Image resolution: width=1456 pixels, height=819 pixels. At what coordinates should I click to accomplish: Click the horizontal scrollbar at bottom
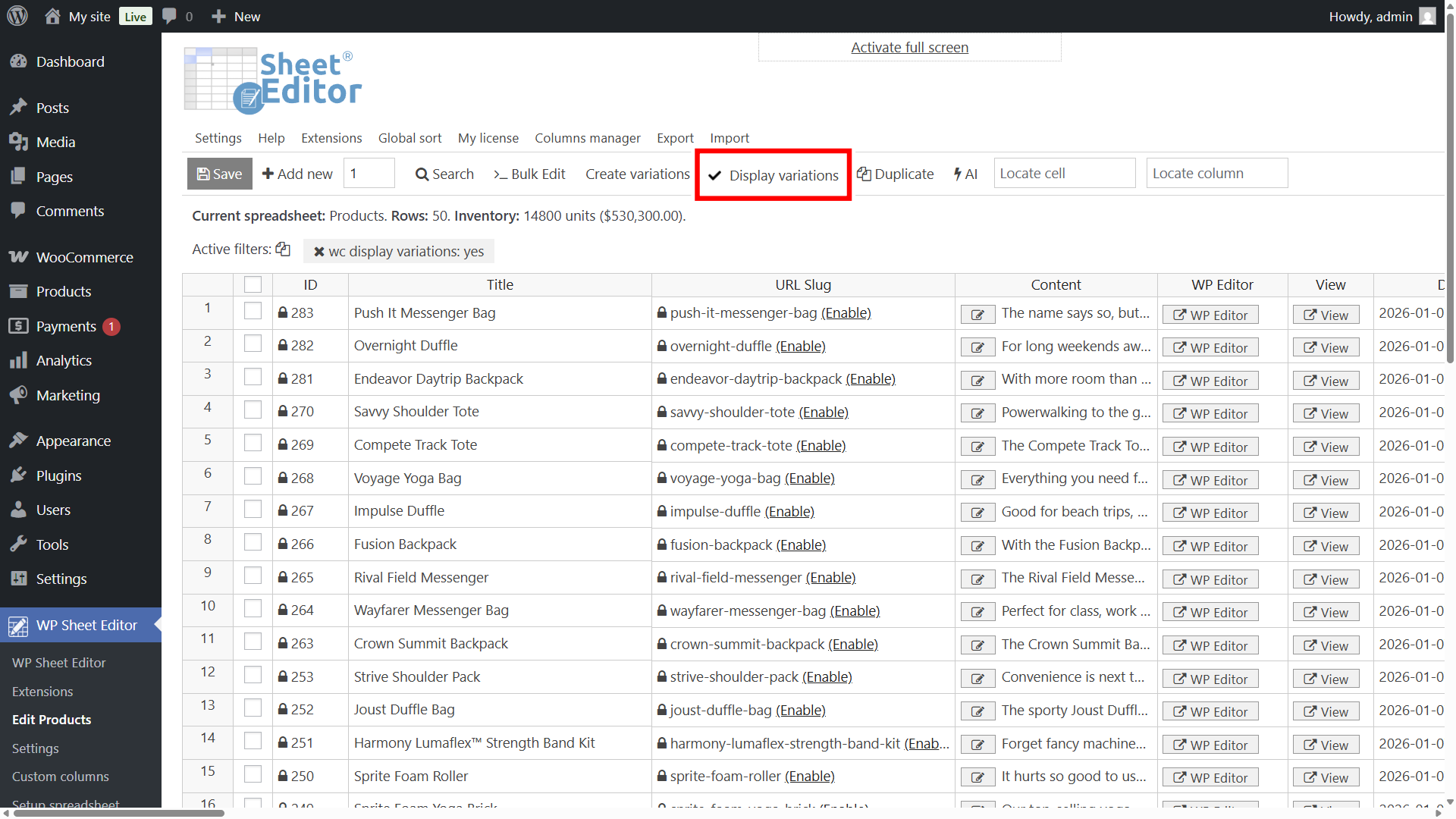click(x=119, y=813)
